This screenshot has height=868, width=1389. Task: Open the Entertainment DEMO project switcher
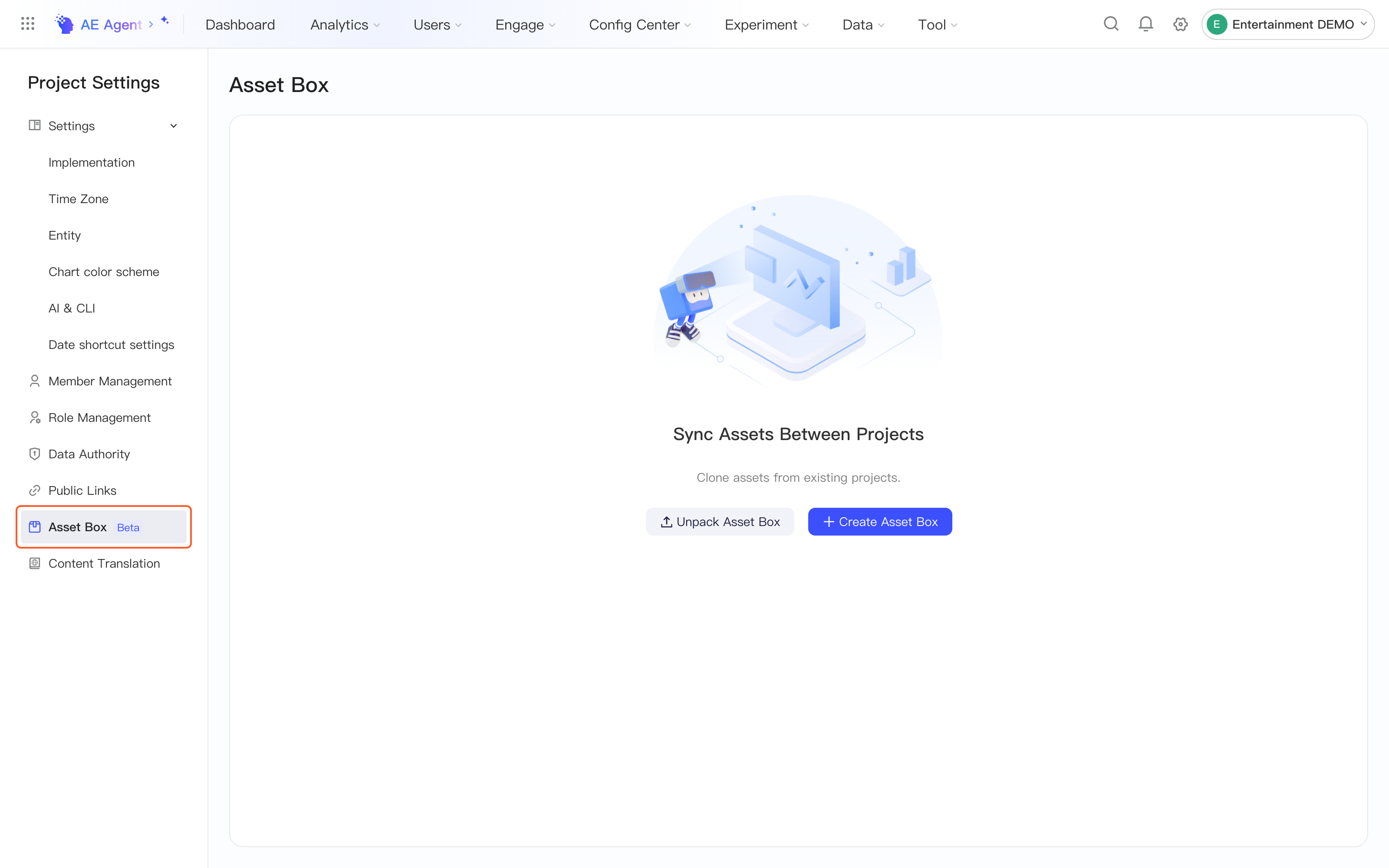[1287, 24]
